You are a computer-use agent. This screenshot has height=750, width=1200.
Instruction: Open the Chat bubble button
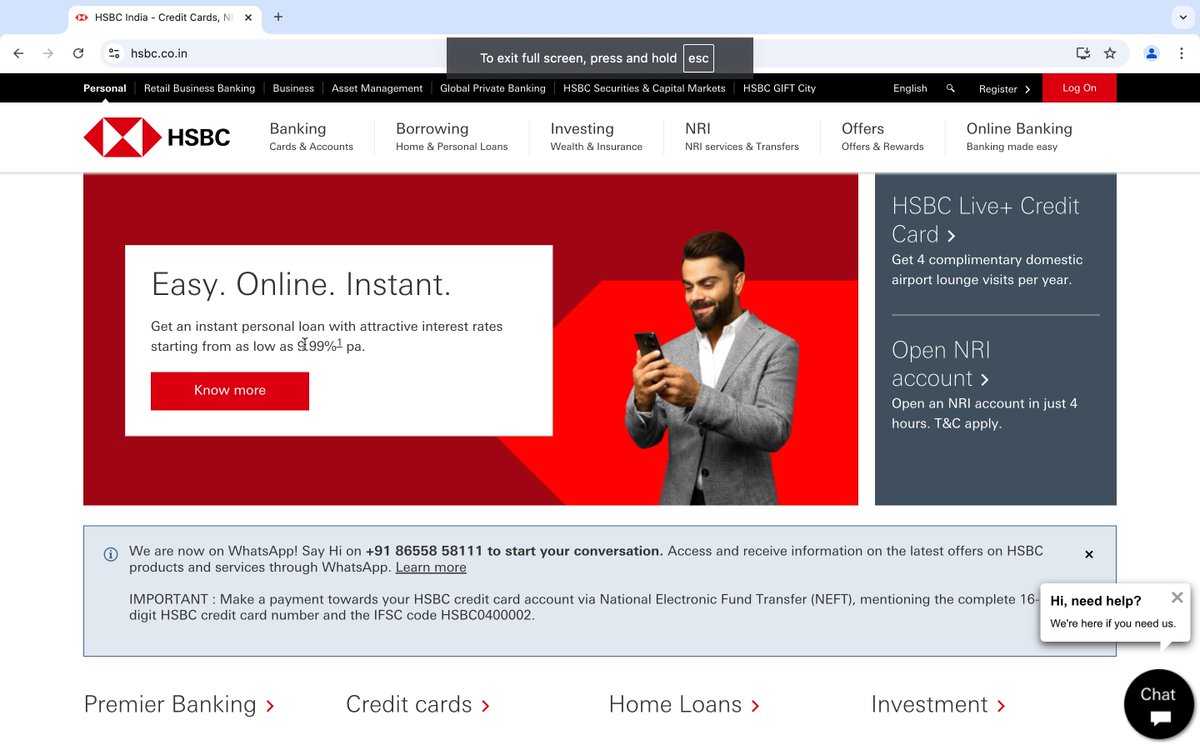point(1158,704)
